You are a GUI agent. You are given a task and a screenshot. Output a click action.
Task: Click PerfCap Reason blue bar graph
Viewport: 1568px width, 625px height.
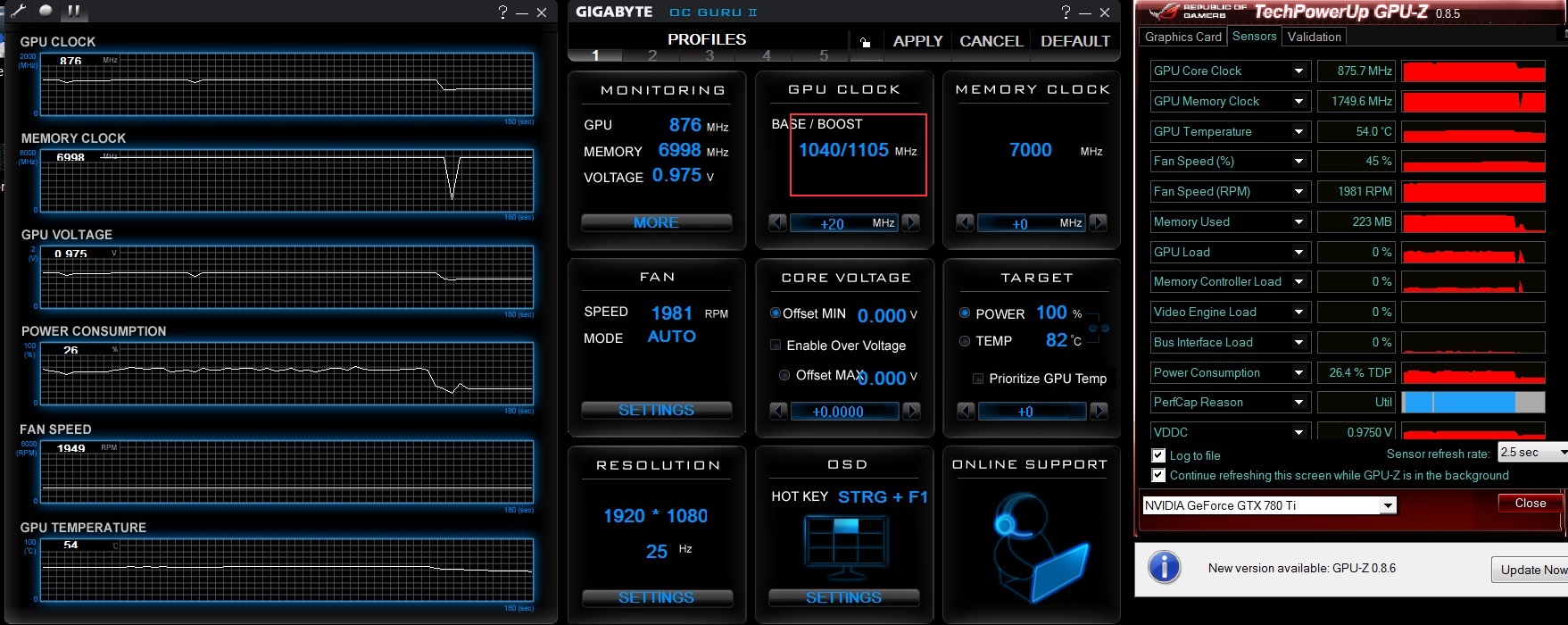point(1473,403)
